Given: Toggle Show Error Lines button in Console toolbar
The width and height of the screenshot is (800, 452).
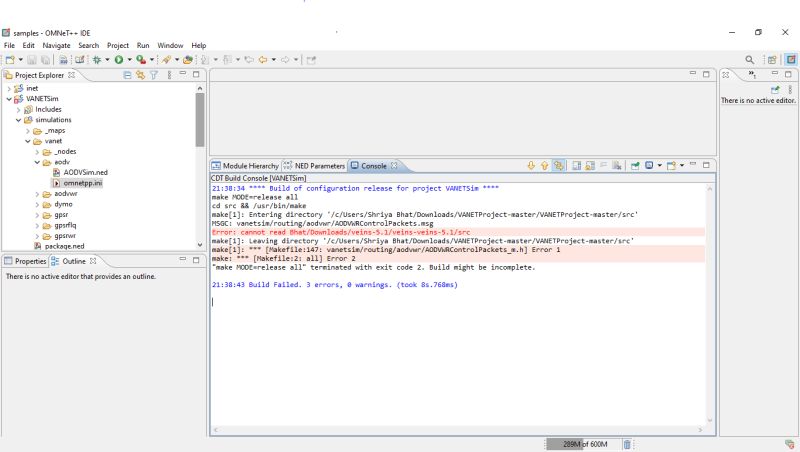Looking at the screenshot, I should pos(559,165).
